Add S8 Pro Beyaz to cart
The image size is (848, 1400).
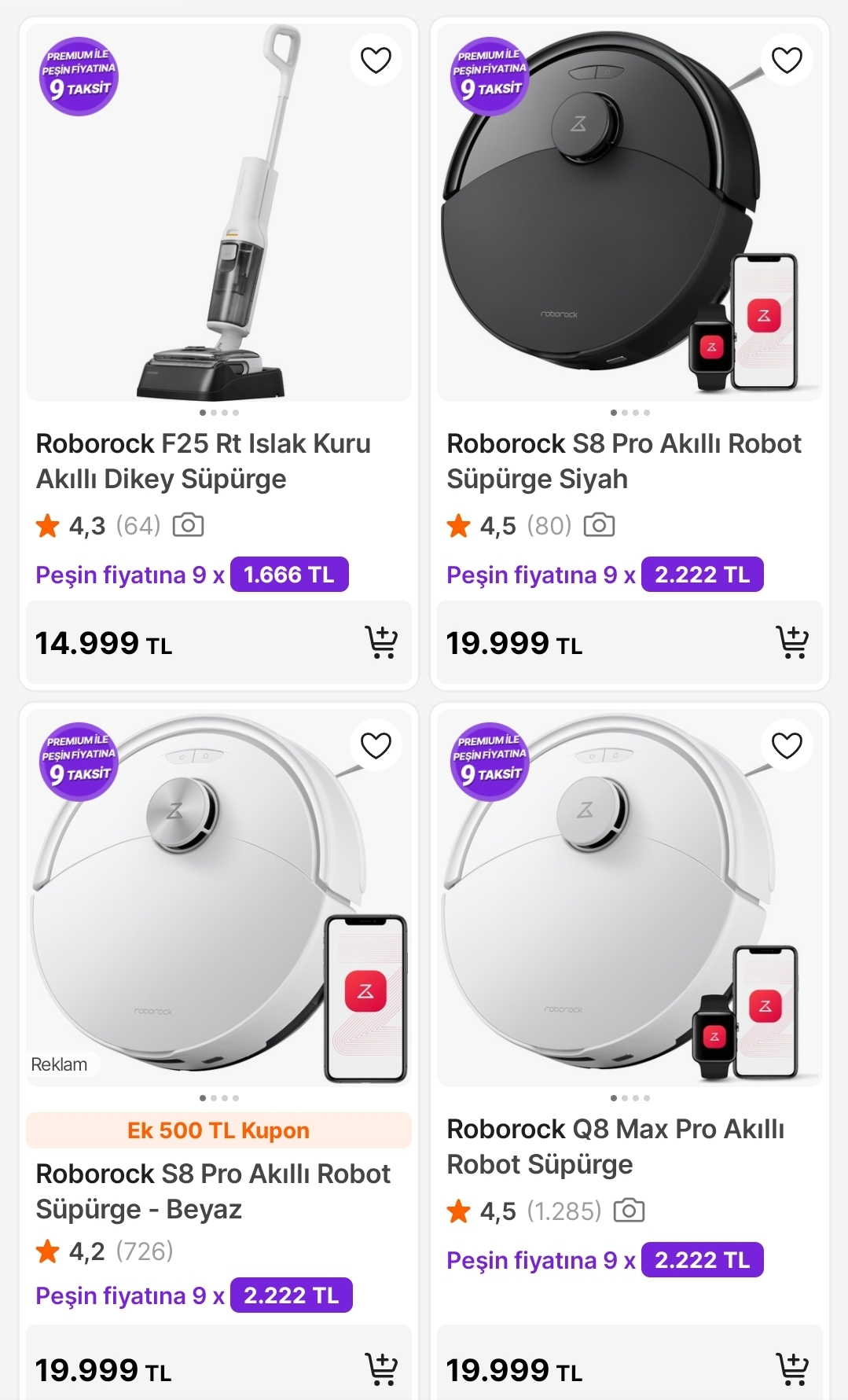point(381,1369)
